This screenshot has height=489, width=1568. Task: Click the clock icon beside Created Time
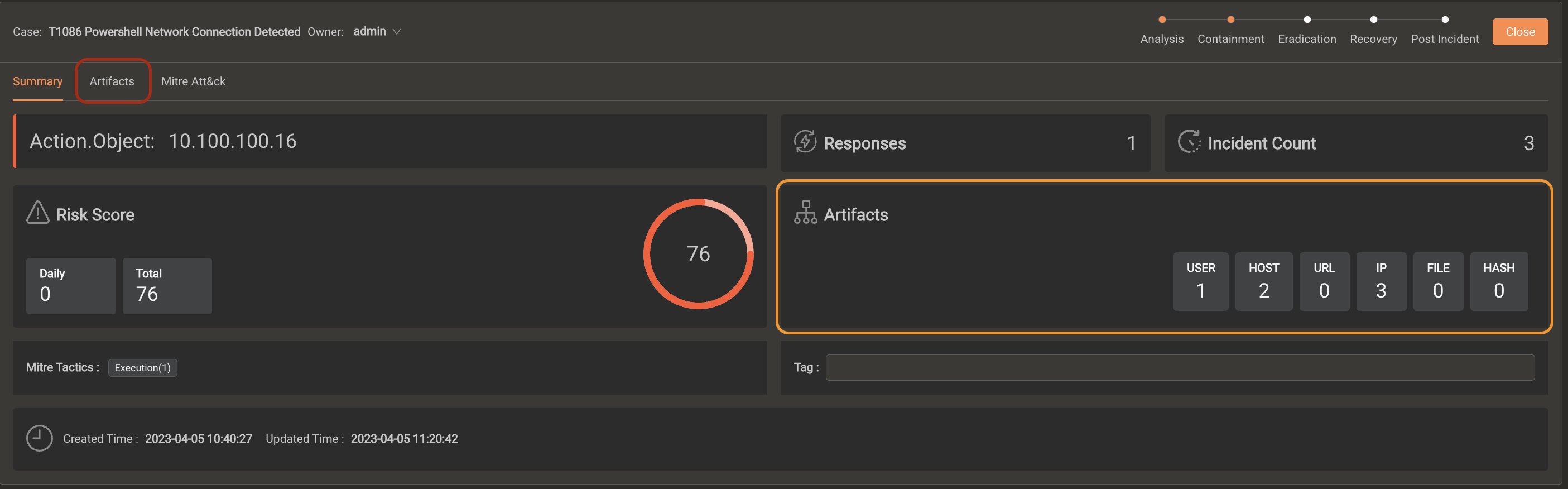pos(40,438)
